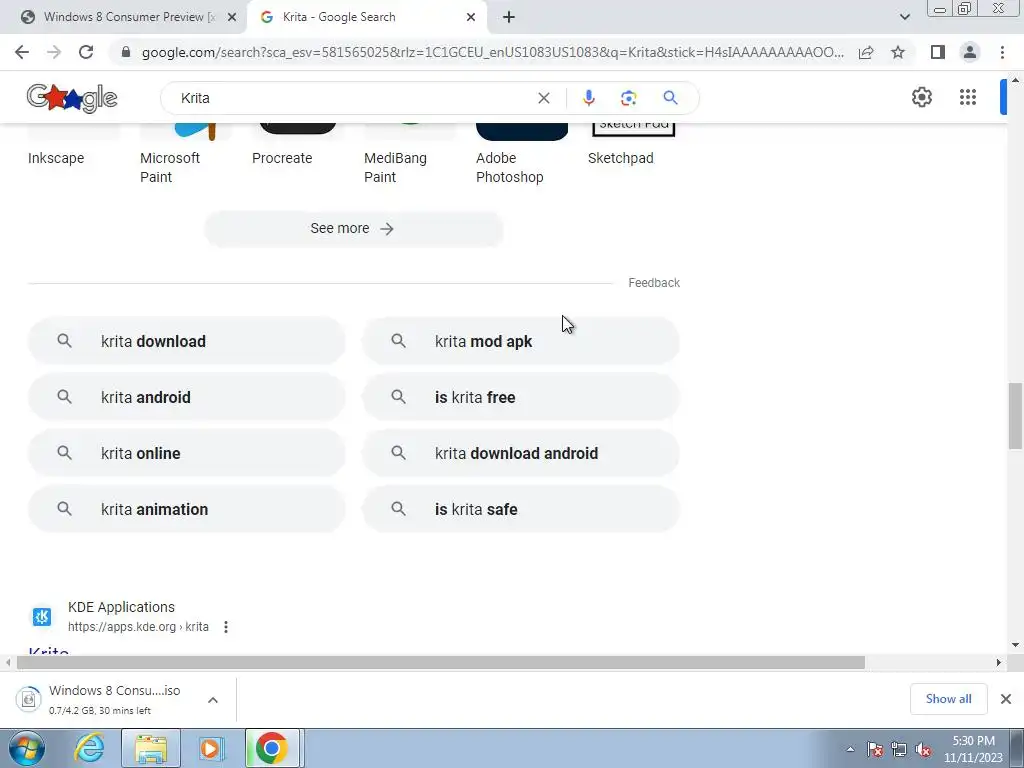Close the downloads bar
Image resolution: width=1024 pixels, height=768 pixels.
[1006, 699]
